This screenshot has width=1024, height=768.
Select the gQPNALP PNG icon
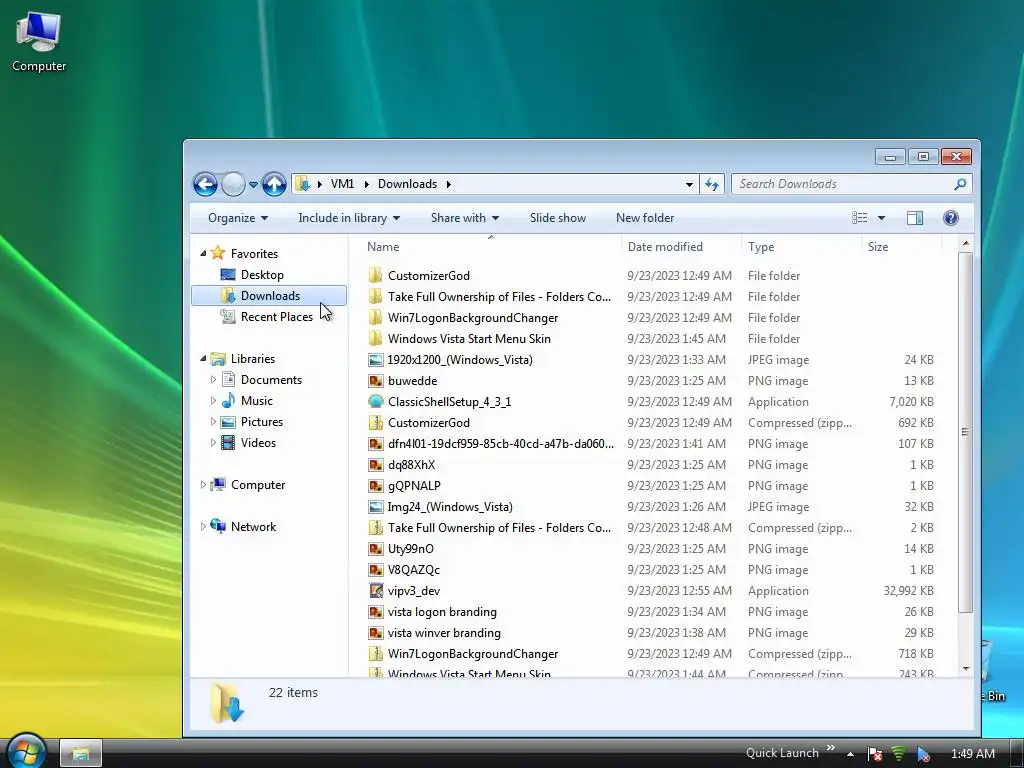[376, 486]
